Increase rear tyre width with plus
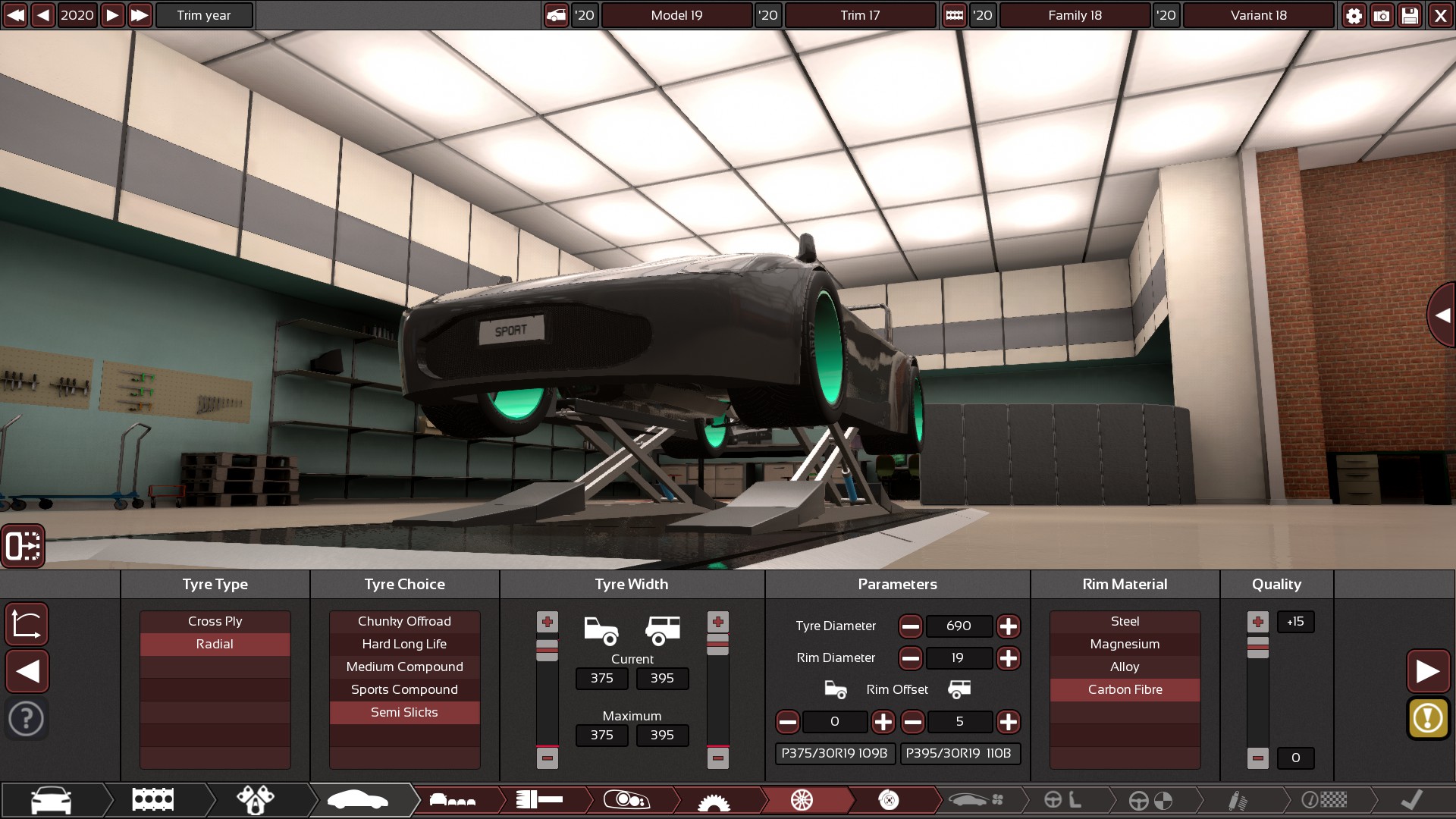 point(717,622)
